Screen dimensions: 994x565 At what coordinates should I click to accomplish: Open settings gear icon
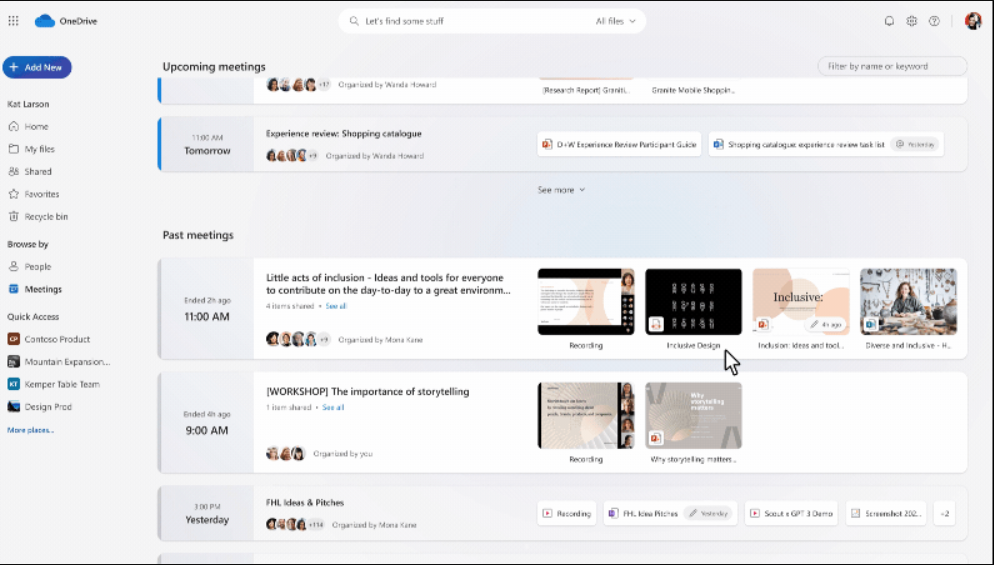912,21
